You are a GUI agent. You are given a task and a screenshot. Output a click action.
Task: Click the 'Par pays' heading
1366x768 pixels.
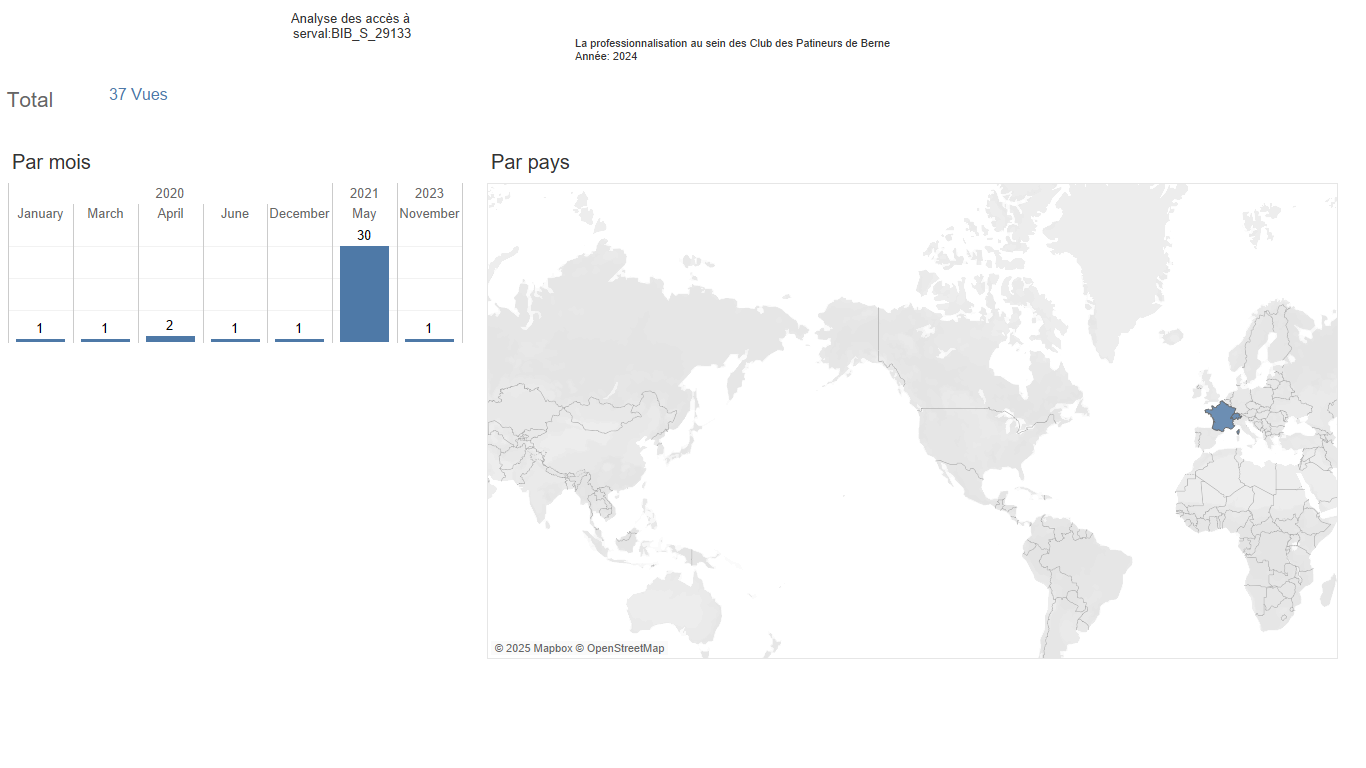coord(530,162)
